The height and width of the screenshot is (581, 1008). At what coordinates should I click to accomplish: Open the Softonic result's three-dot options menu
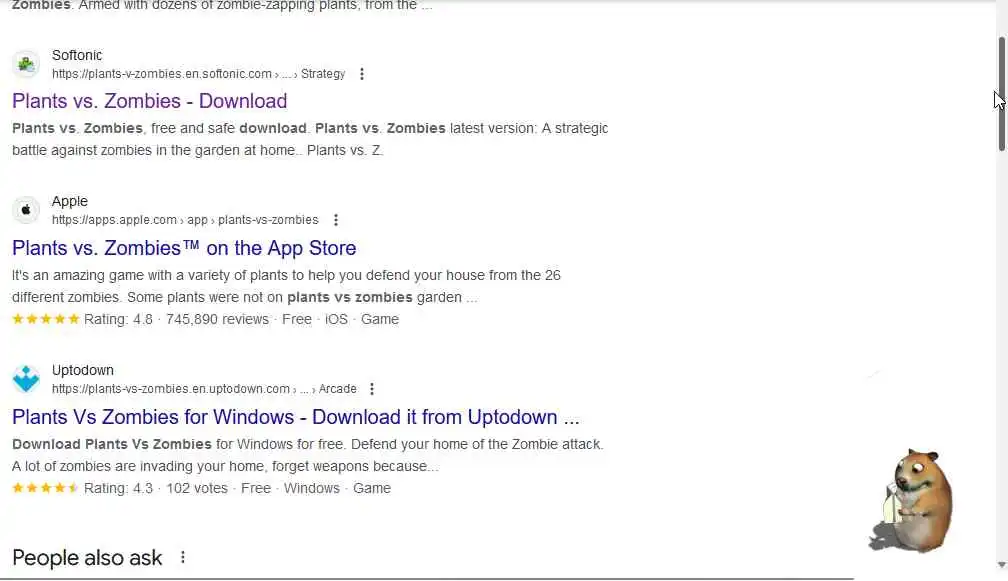362,74
